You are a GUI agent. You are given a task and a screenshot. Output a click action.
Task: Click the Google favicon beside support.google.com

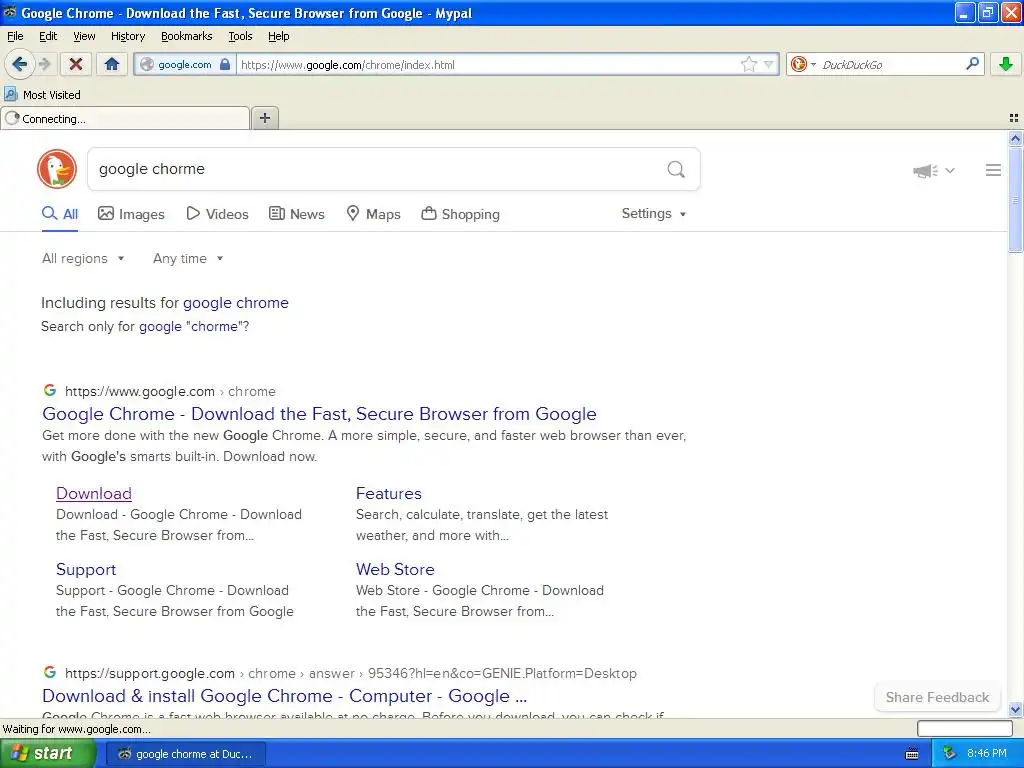click(50, 672)
